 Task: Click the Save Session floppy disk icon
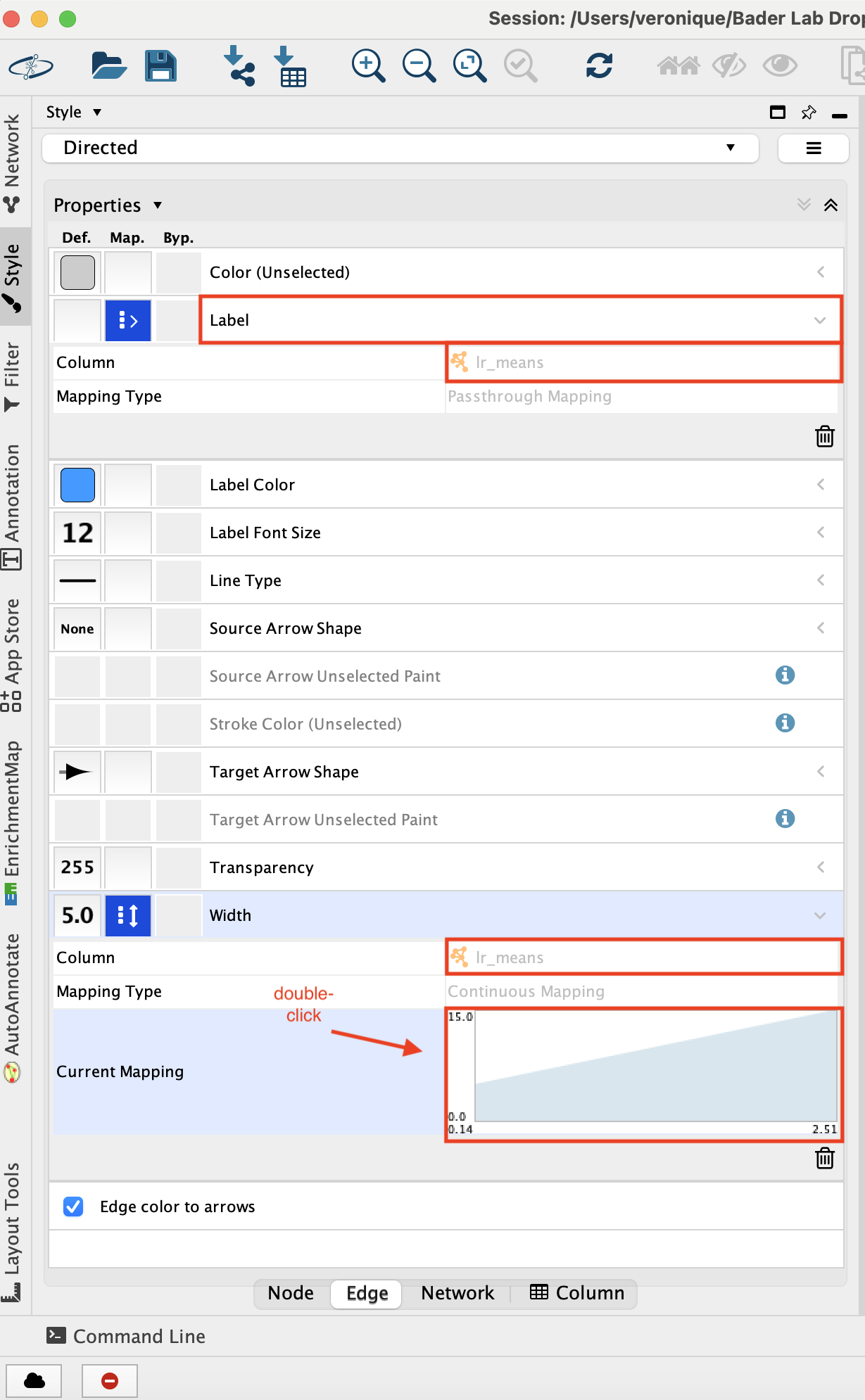pyautogui.click(x=160, y=66)
